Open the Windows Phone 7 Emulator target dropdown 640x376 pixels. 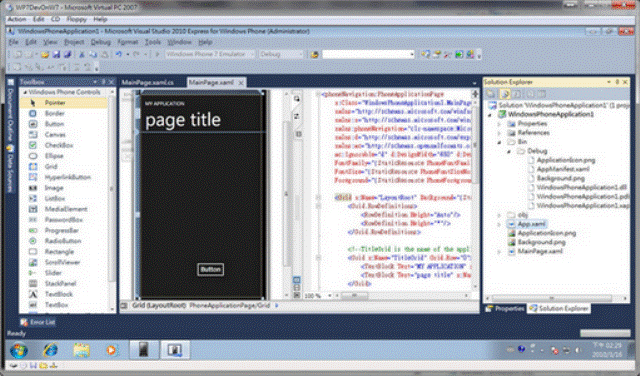210,54
